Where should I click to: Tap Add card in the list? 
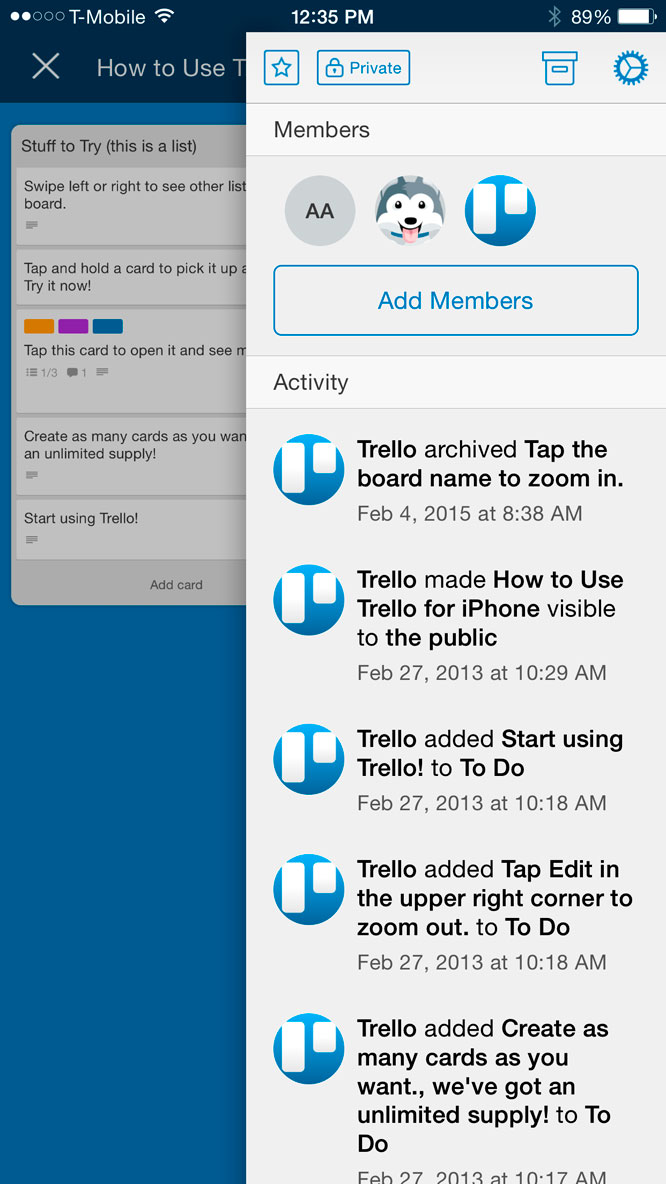pyautogui.click(x=176, y=585)
